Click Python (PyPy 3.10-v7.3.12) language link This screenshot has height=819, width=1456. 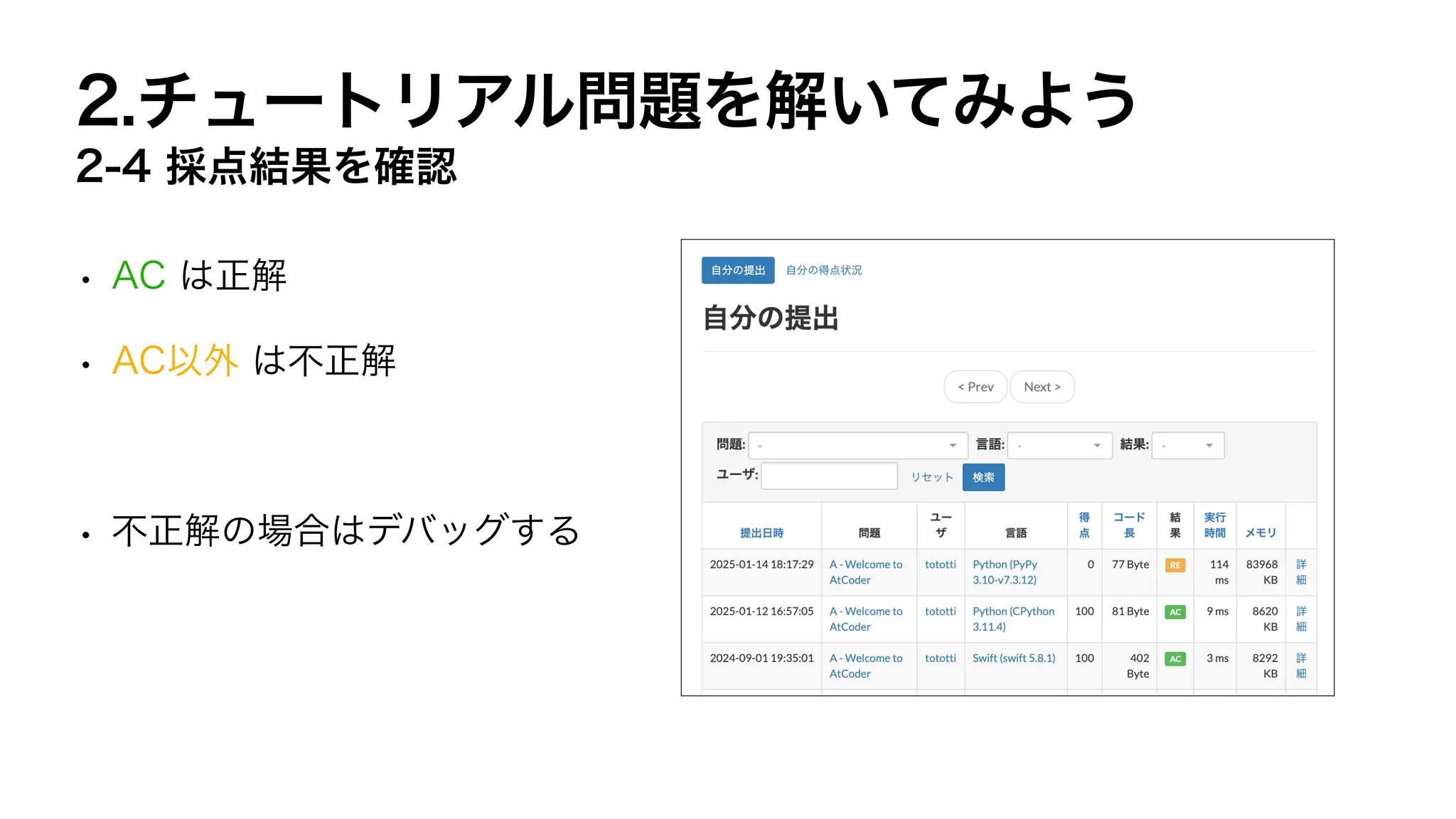click(x=1005, y=572)
